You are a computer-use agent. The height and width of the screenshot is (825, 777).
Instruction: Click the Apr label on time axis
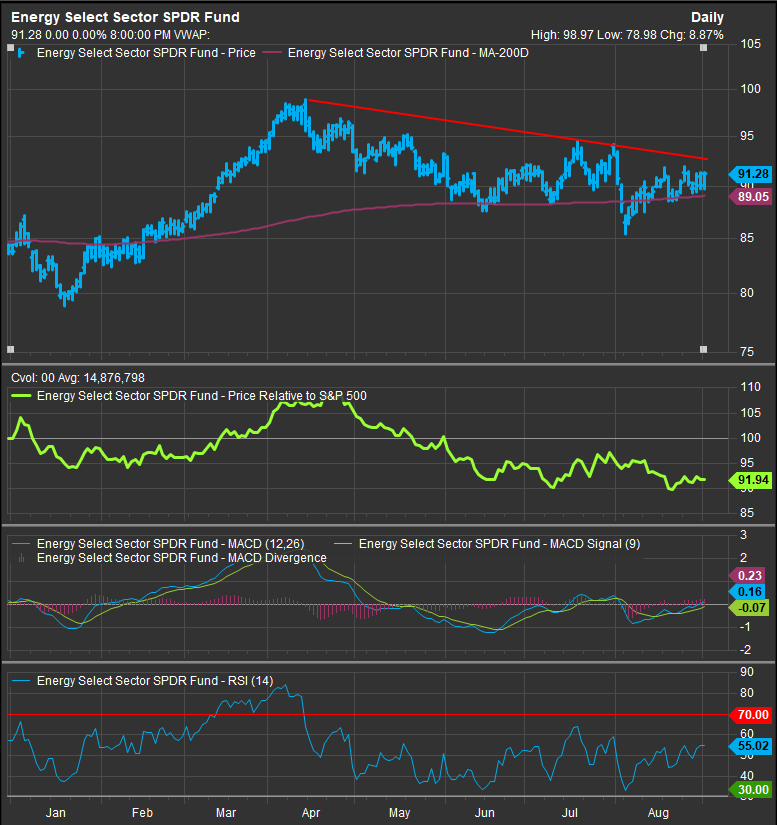pos(311,813)
